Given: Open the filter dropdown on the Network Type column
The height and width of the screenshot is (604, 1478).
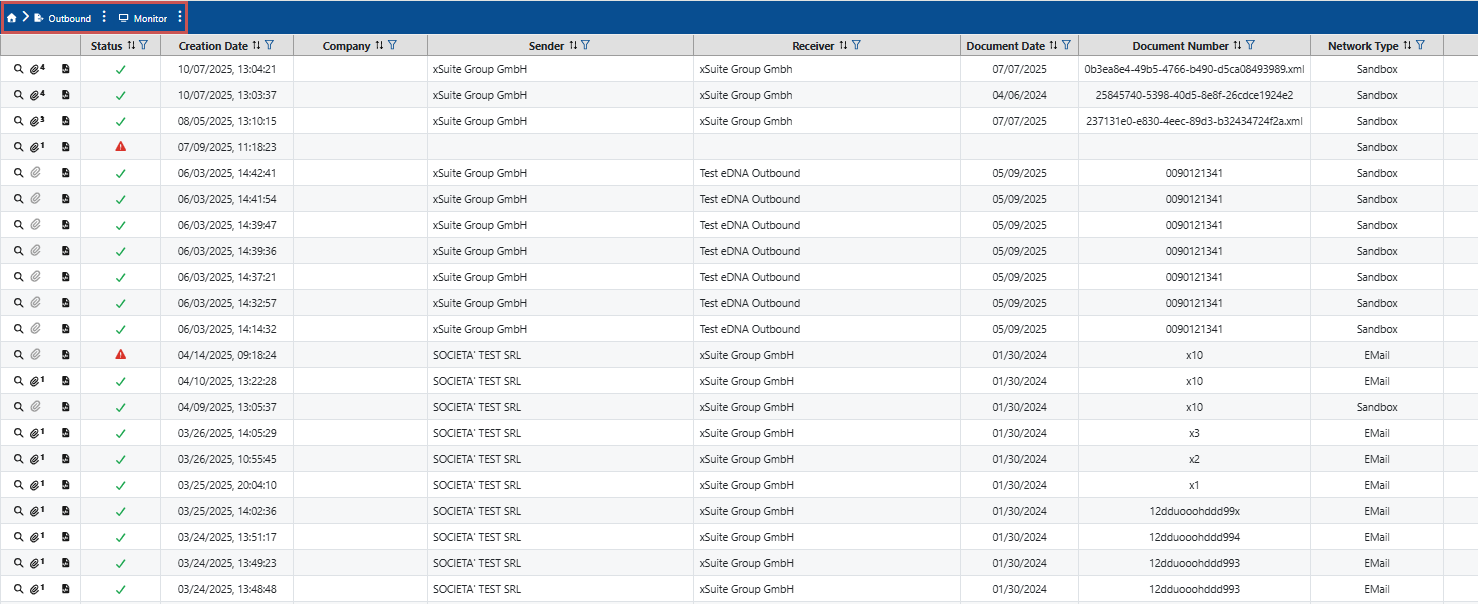Looking at the screenshot, I should (1420, 45).
